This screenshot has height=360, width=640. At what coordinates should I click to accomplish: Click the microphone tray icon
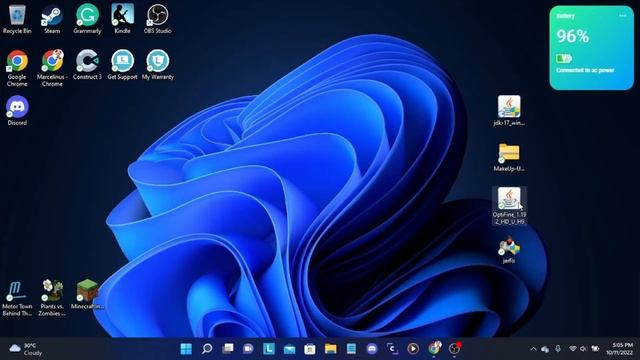tap(558, 349)
